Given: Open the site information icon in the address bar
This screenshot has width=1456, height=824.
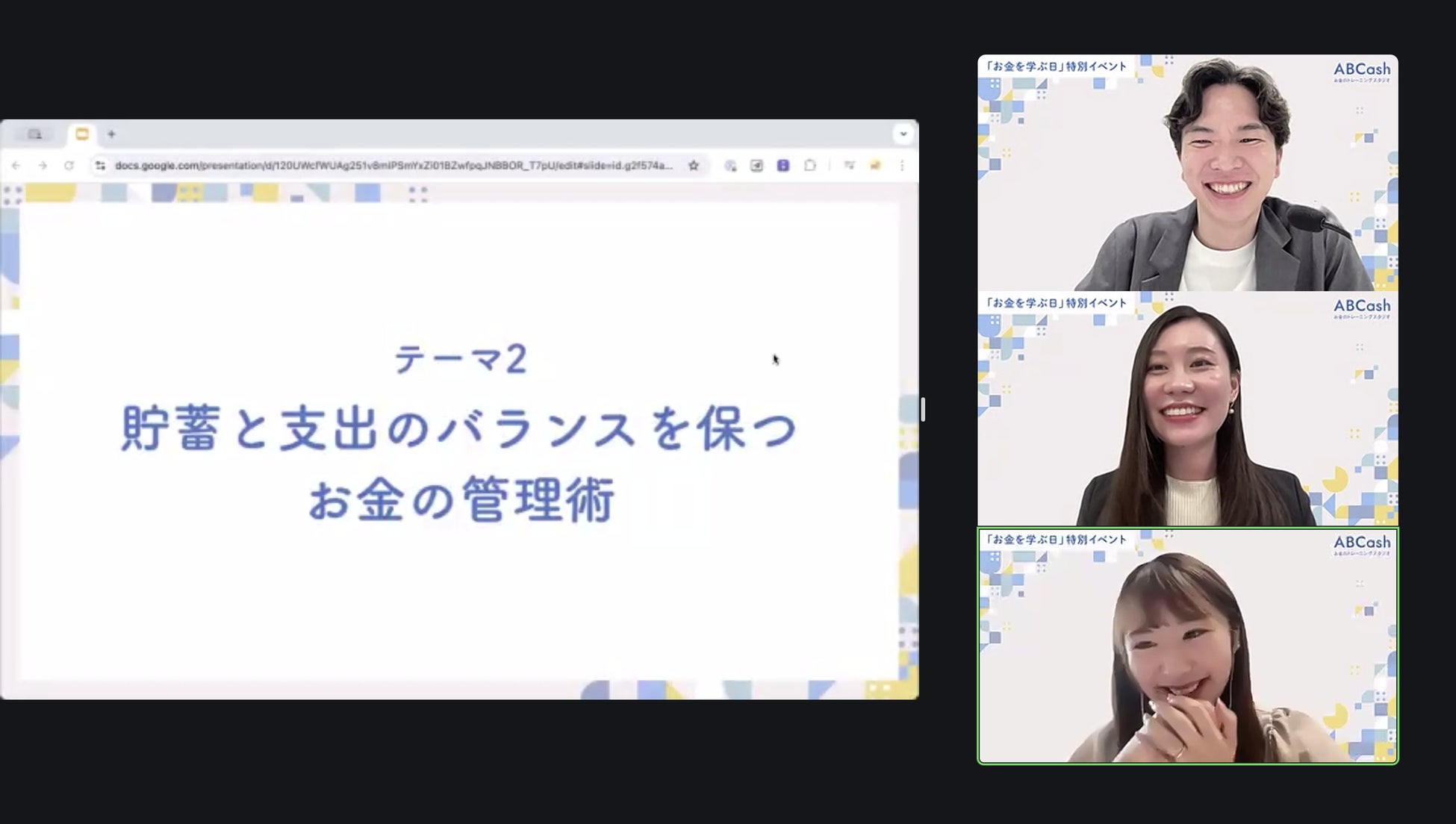Looking at the screenshot, I should [x=100, y=166].
